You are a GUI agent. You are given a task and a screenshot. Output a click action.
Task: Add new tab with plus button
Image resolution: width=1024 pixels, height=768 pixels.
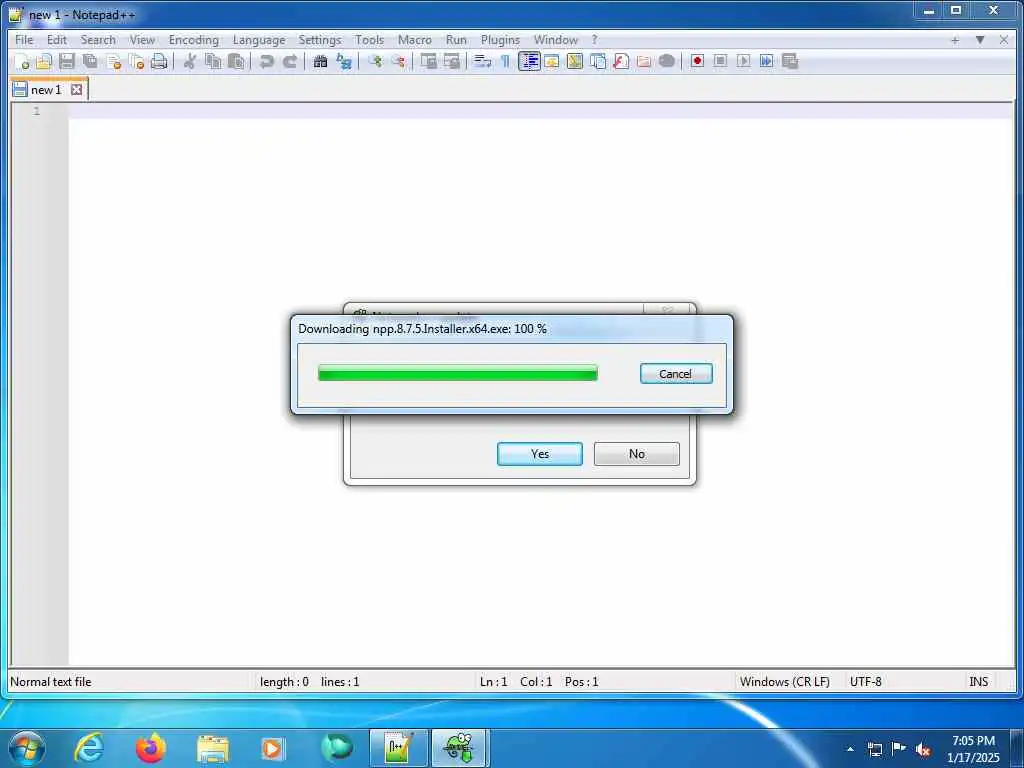[x=955, y=40]
